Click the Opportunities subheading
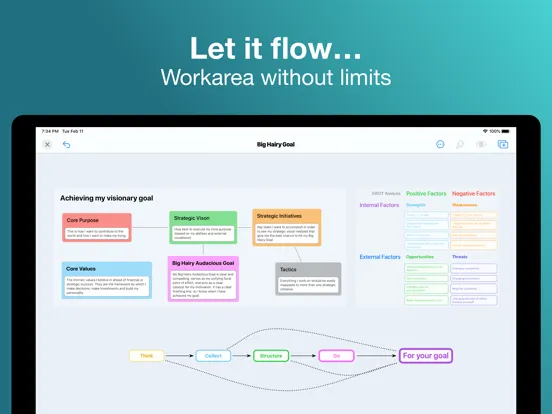 click(420, 257)
